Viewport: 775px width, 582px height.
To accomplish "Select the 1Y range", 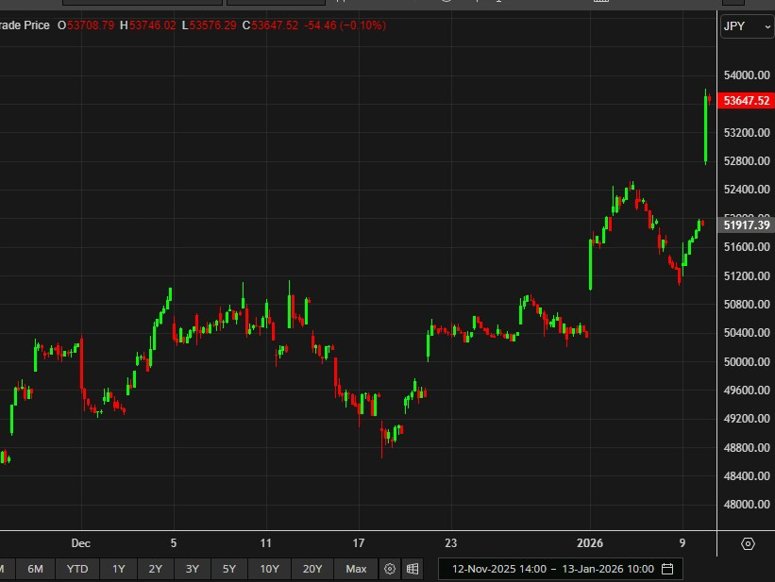I will (x=119, y=569).
